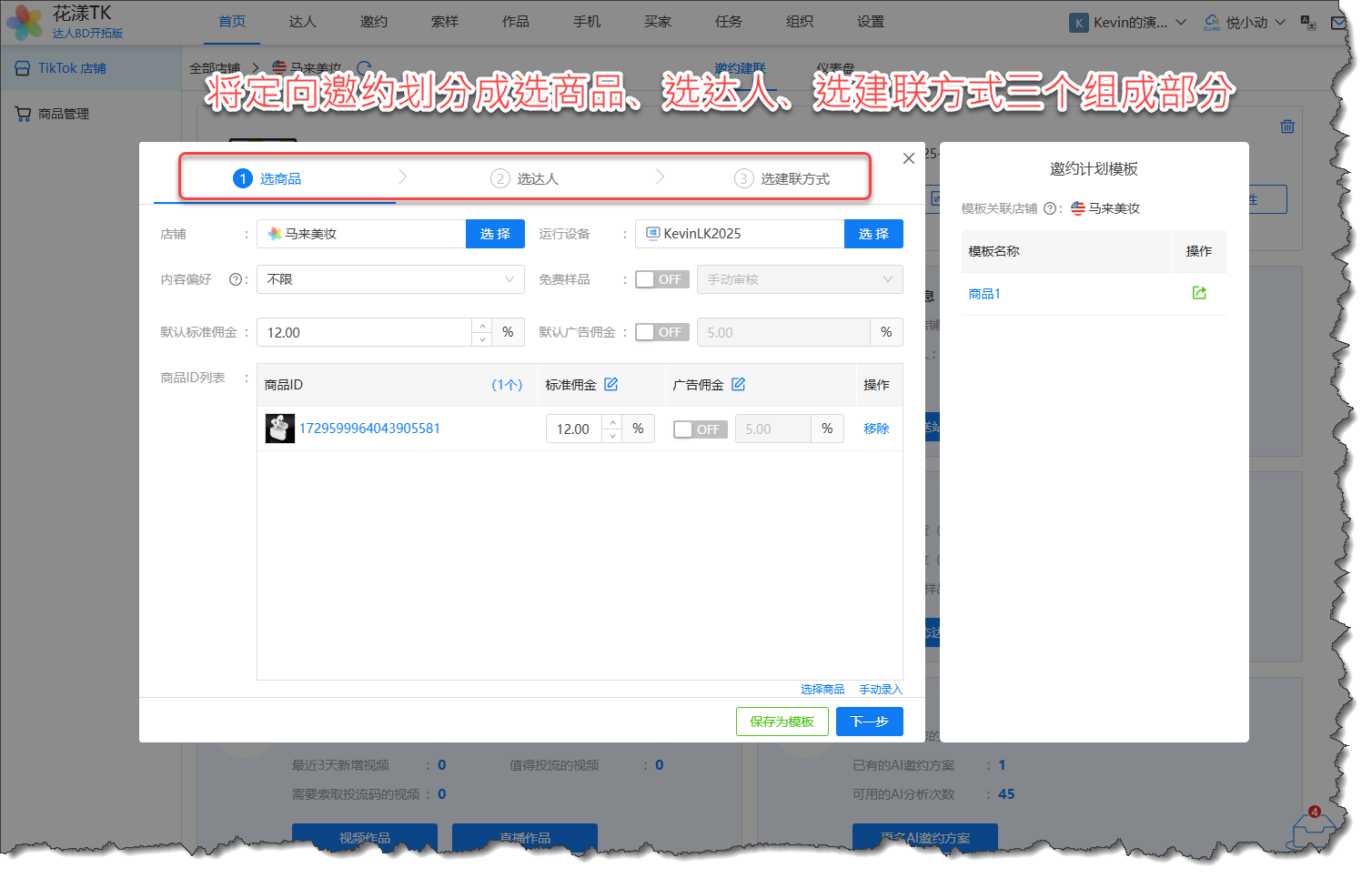This screenshot has height=878, width=1372.
Task: Enable the 免费样品 toggle switch
Action: 661,279
